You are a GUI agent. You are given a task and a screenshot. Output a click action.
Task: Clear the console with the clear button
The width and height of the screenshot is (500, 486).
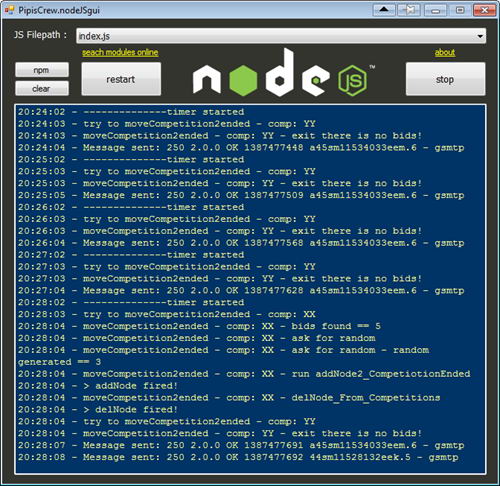42,88
